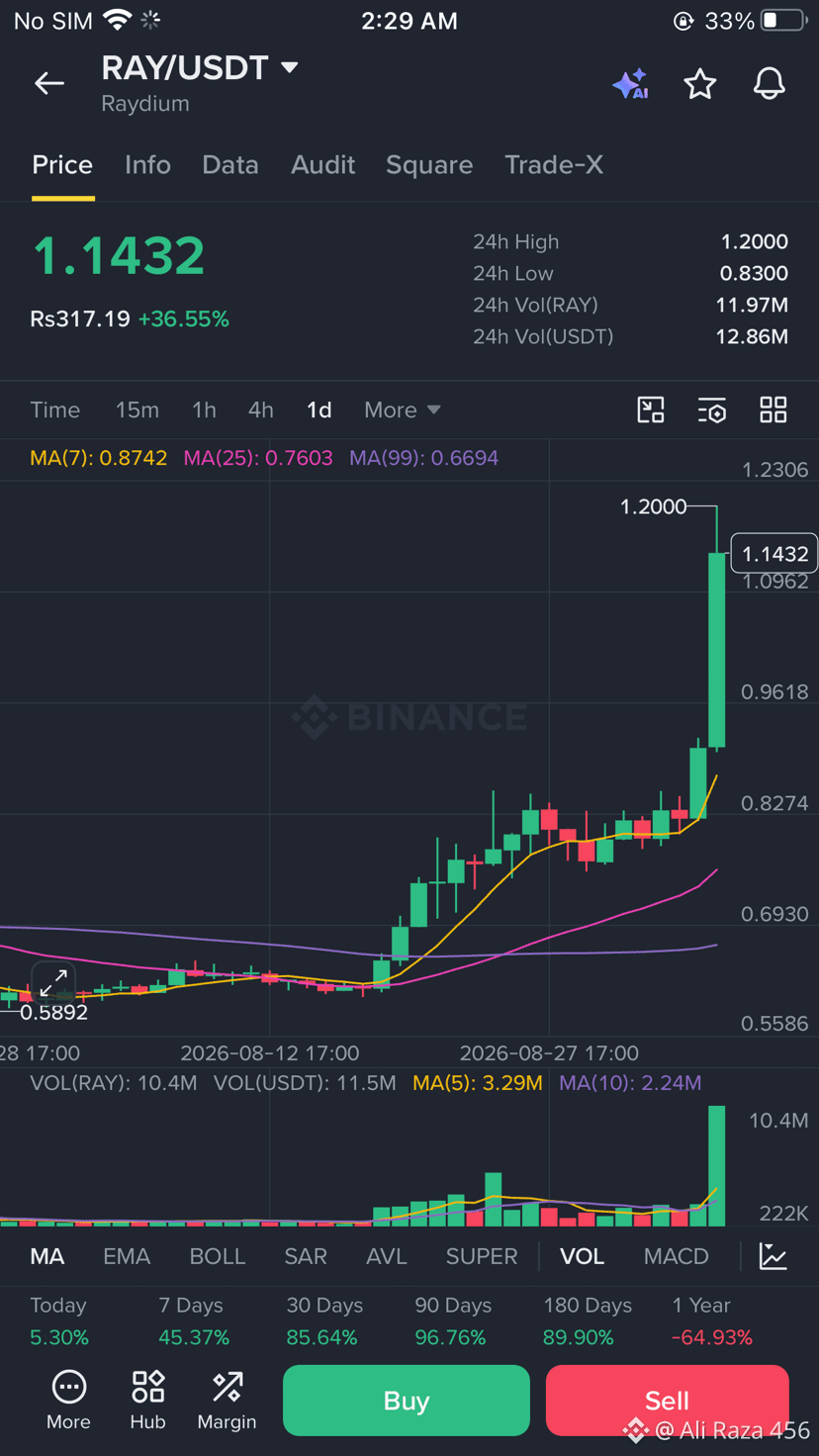Open chart indicator settings icon
The height and width of the screenshot is (1456, 819).
coord(712,409)
